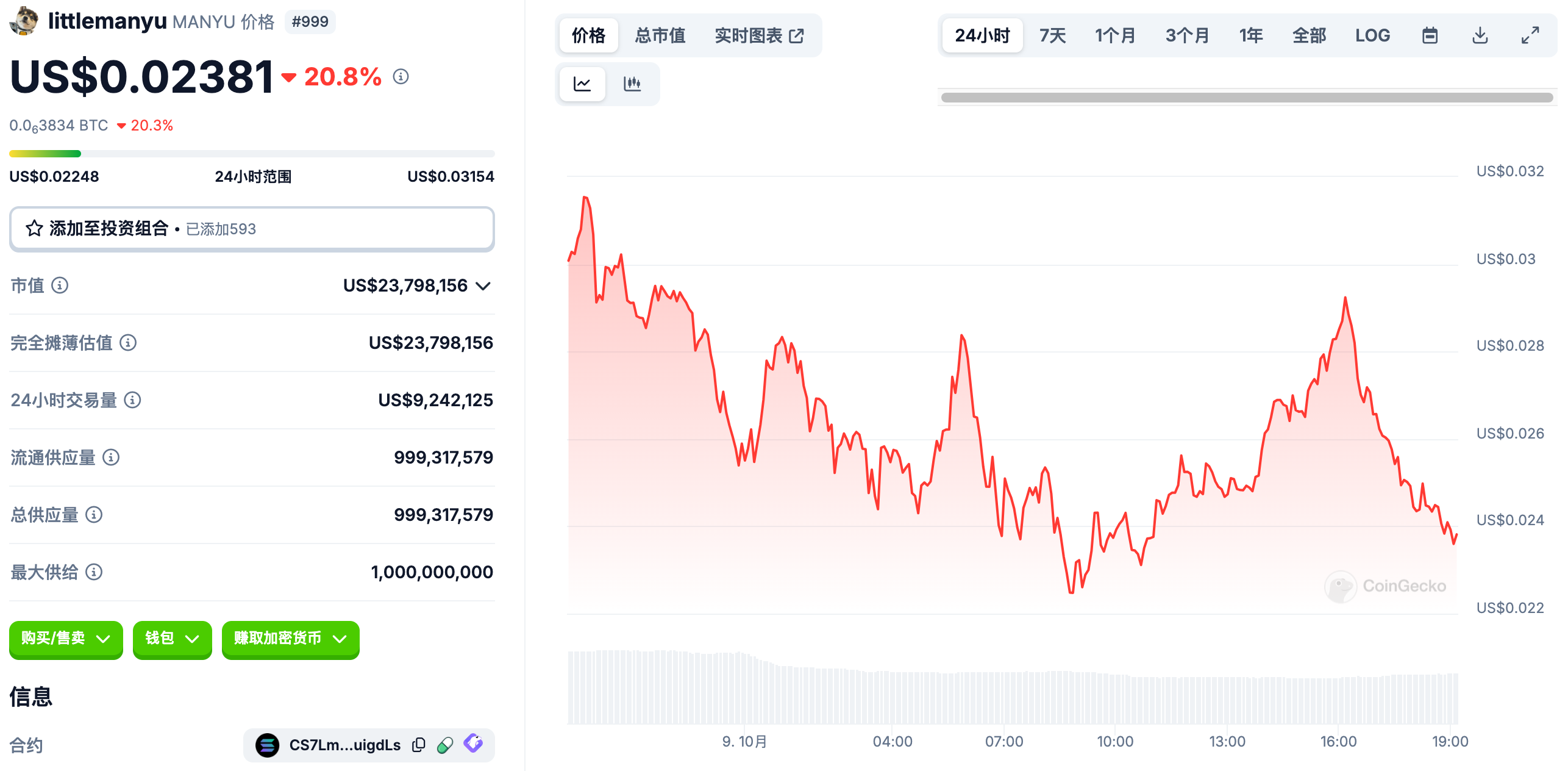Switch to candlestick chart view
The height and width of the screenshot is (771, 1568).
[632, 84]
